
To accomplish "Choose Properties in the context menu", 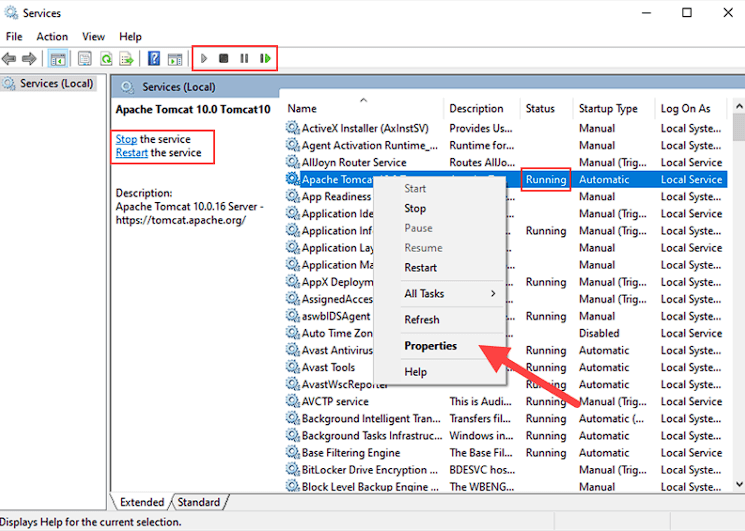I will click(x=430, y=346).
